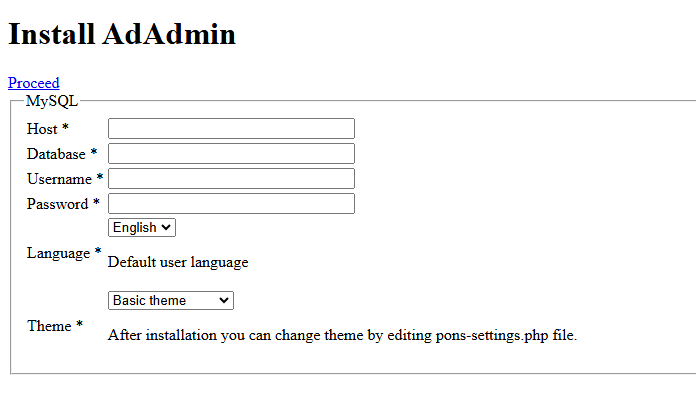Click the Password field label
Screen dimensions: 696x406
click(57, 204)
